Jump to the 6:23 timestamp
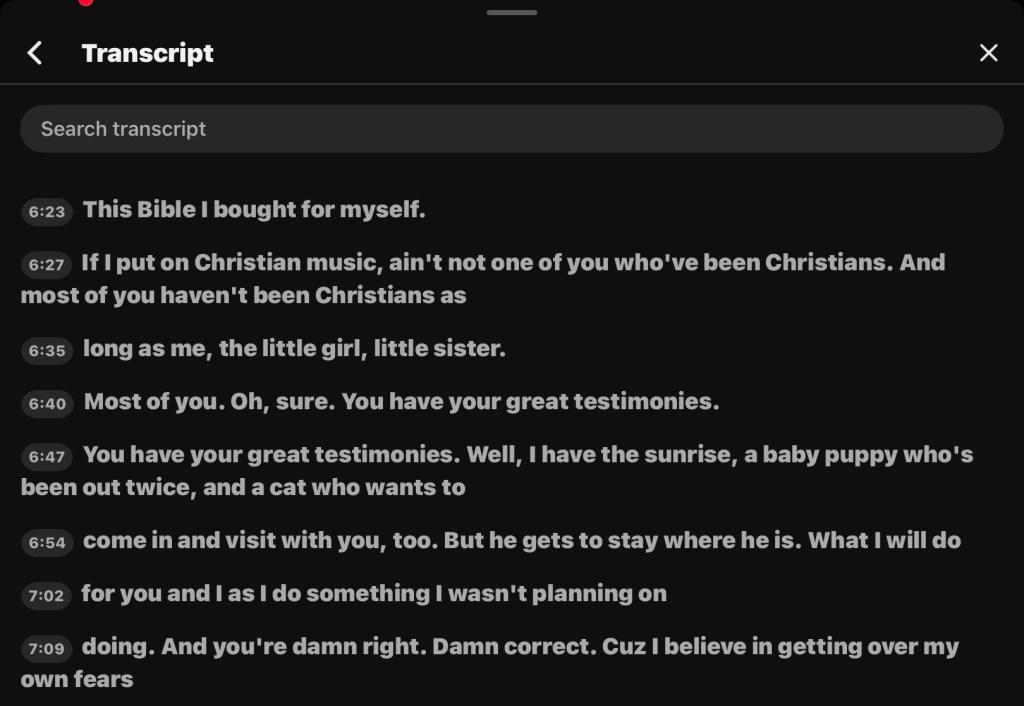The height and width of the screenshot is (706, 1024). pos(46,211)
